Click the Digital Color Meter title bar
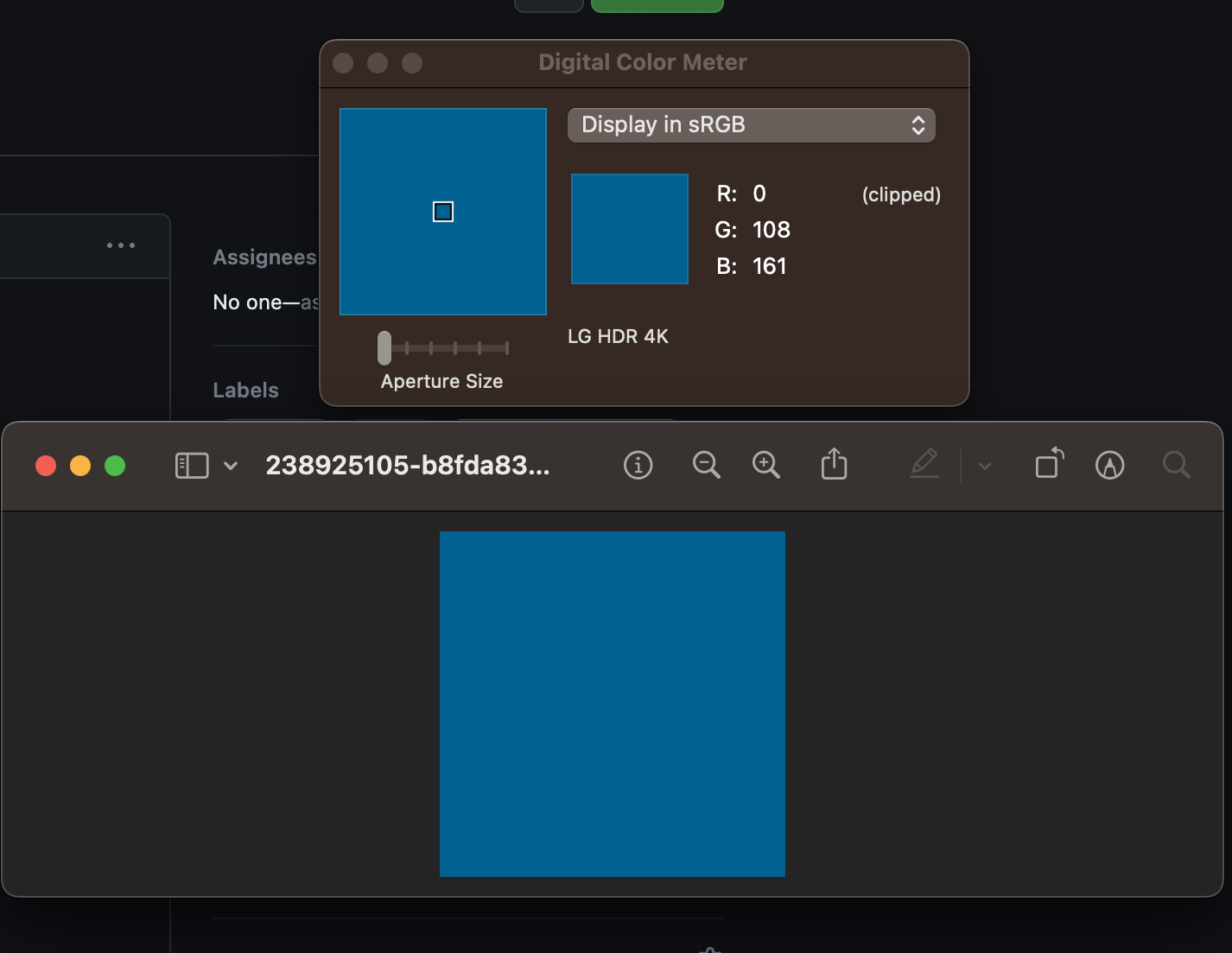 tap(643, 61)
